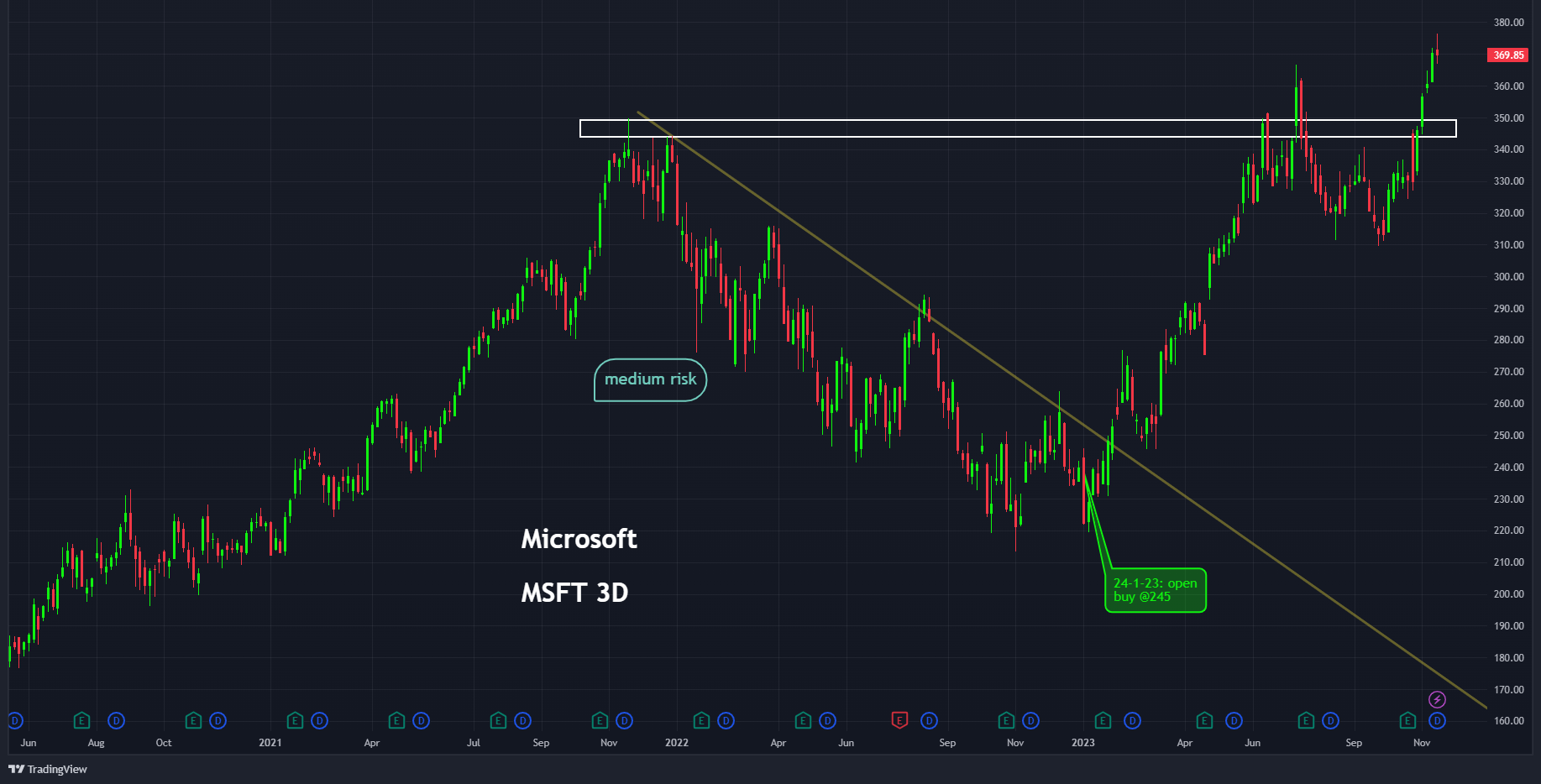Click the 220.00 price axis label
This screenshot has width=1541, height=784.
pos(1509,531)
